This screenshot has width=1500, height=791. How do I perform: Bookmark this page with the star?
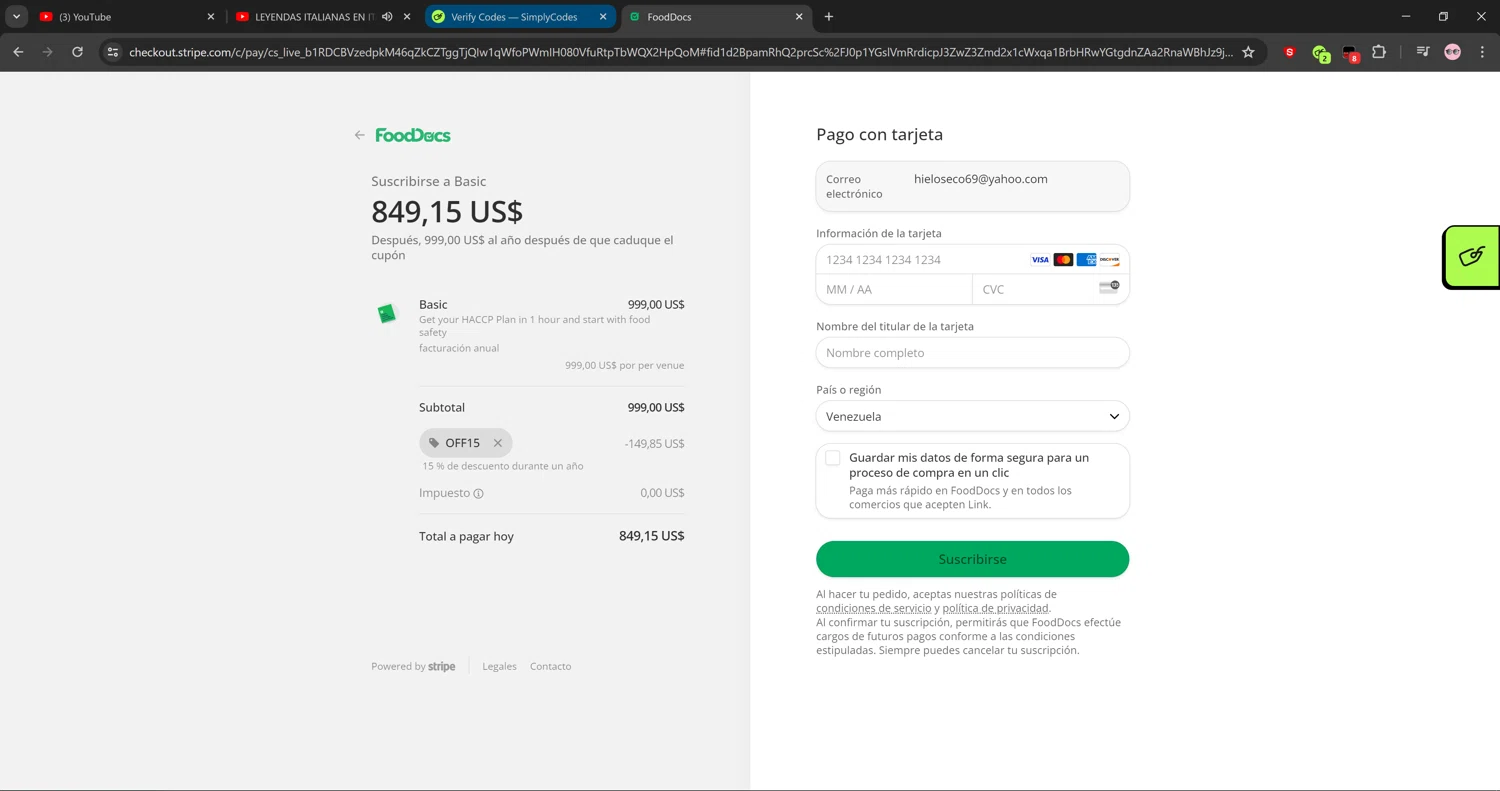point(1248,52)
